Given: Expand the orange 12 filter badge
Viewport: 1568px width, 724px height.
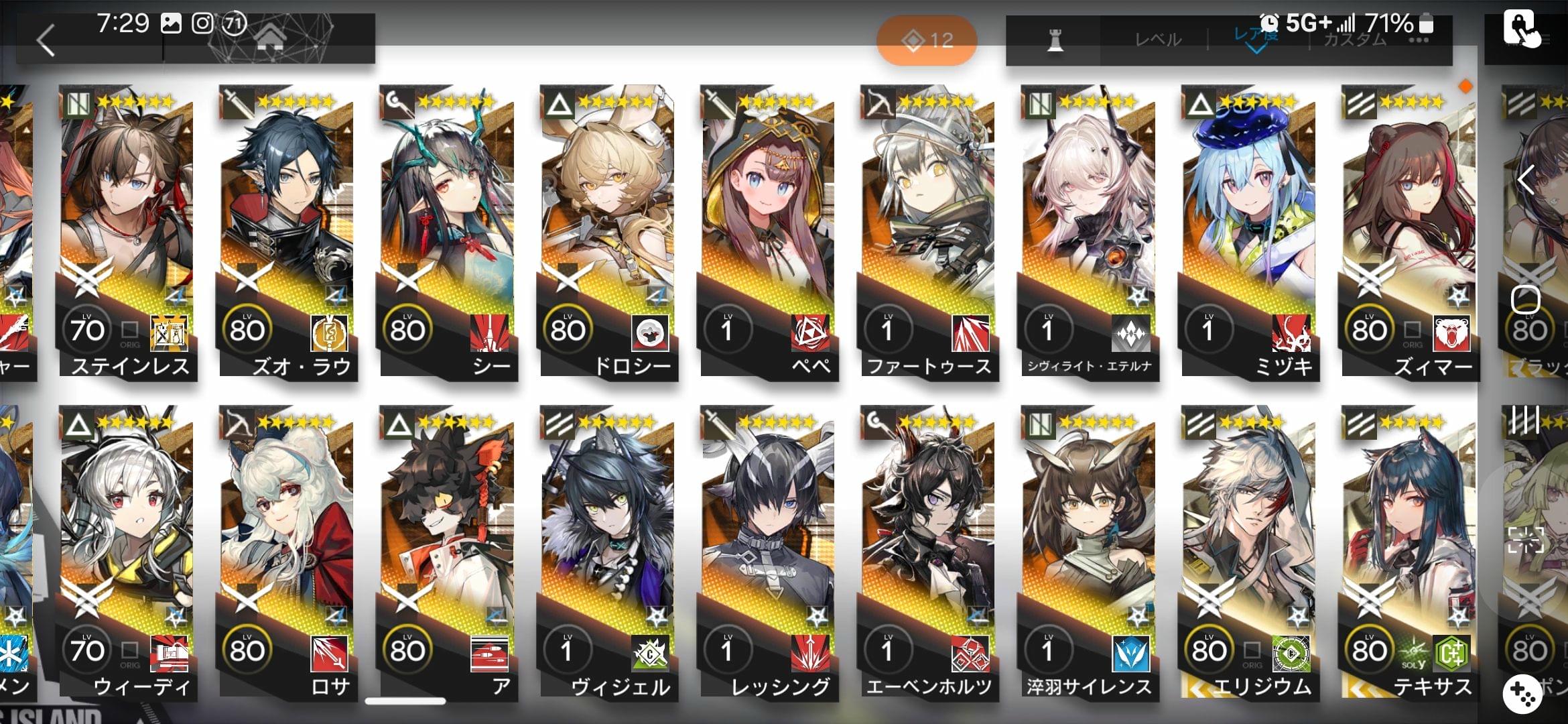Looking at the screenshot, I should click(x=927, y=40).
